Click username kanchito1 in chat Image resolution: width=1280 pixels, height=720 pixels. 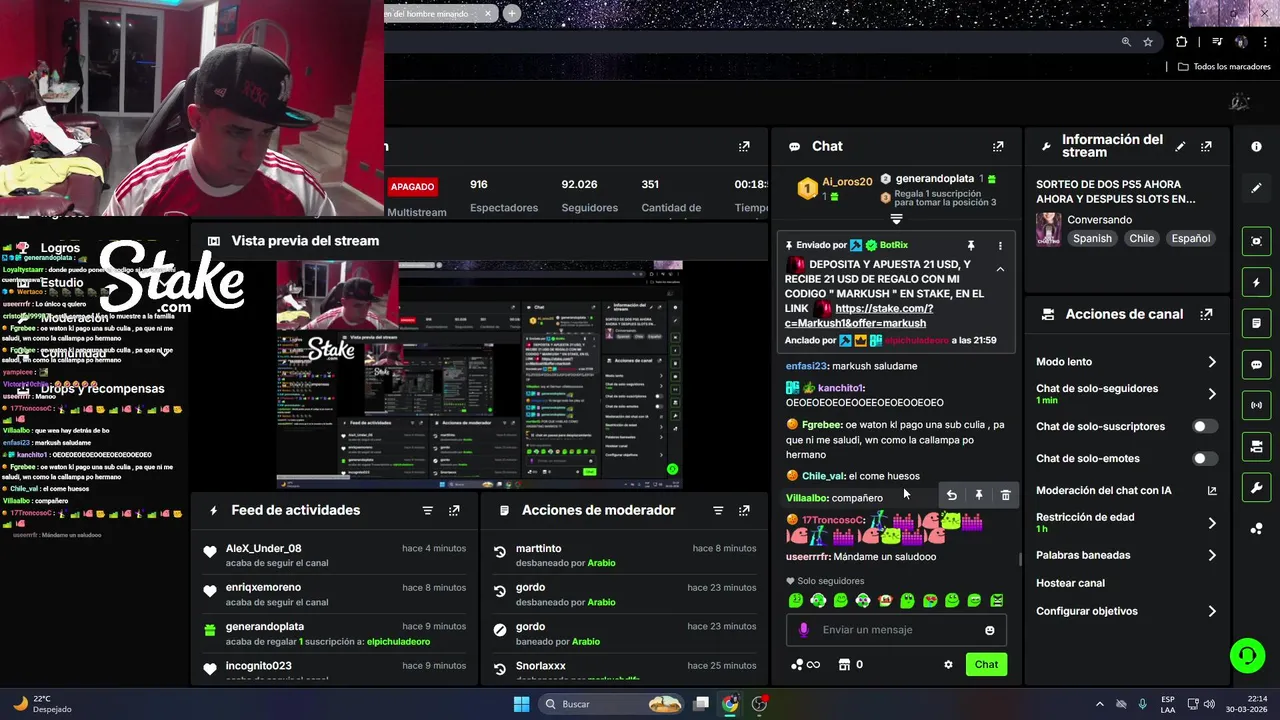point(840,388)
